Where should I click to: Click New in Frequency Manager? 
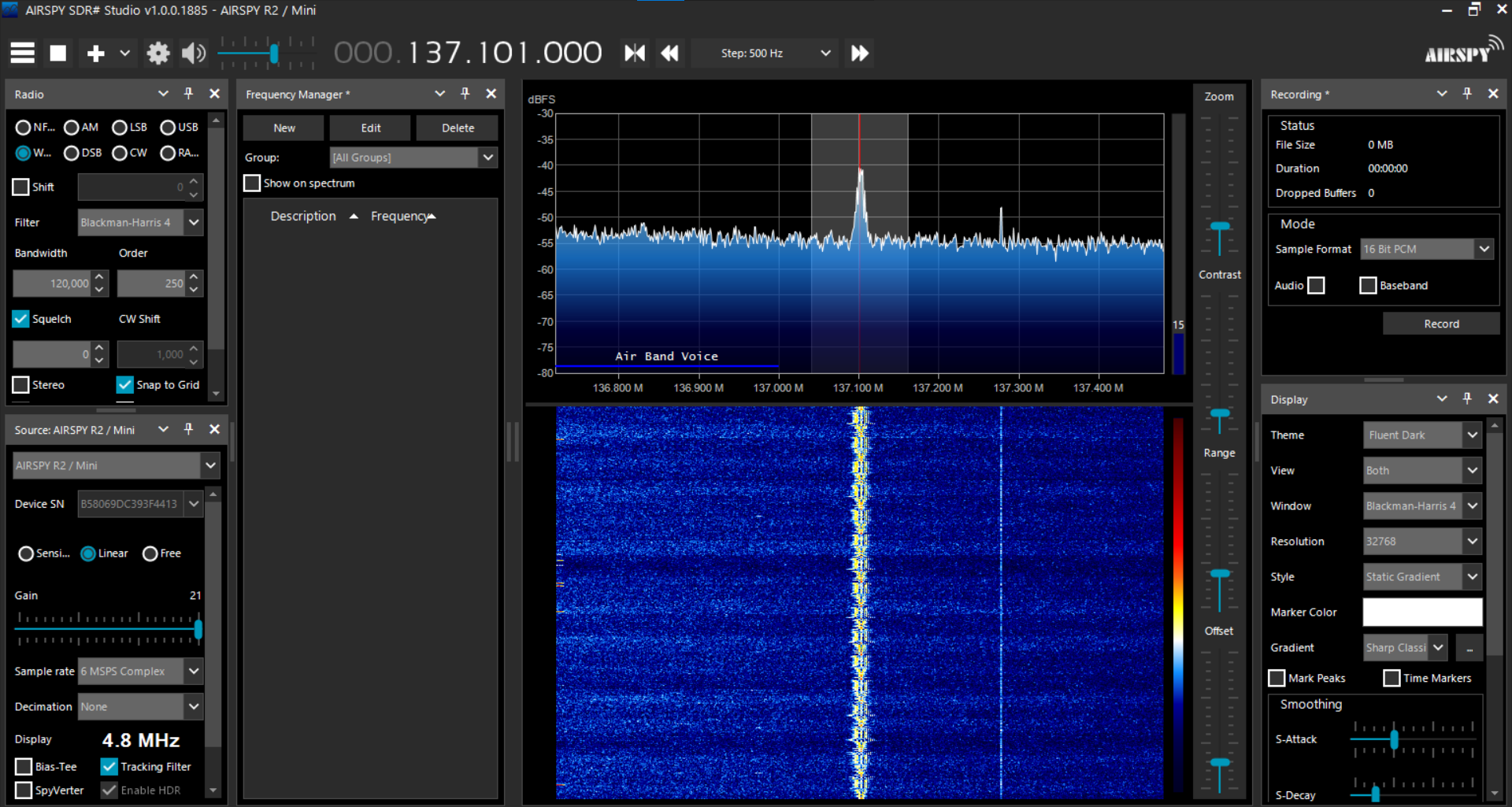[284, 128]
